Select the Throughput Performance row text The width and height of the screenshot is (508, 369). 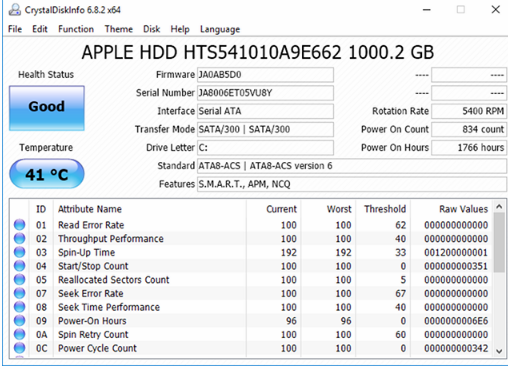click(111, 239)
